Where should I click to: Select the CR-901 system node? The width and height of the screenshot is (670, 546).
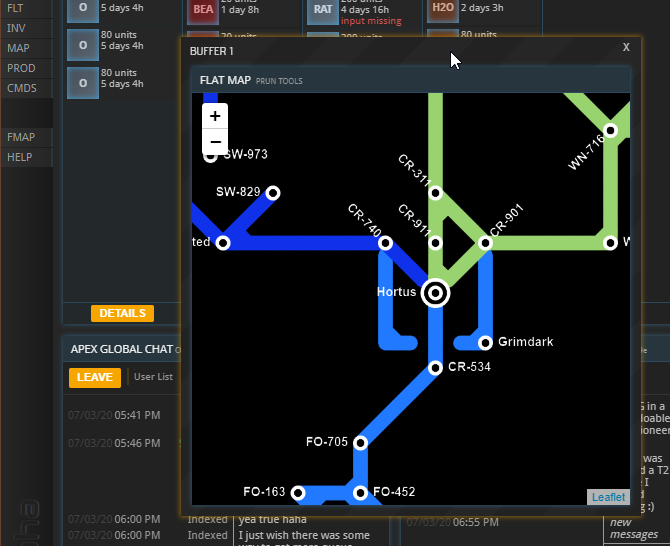coord(485,243)
